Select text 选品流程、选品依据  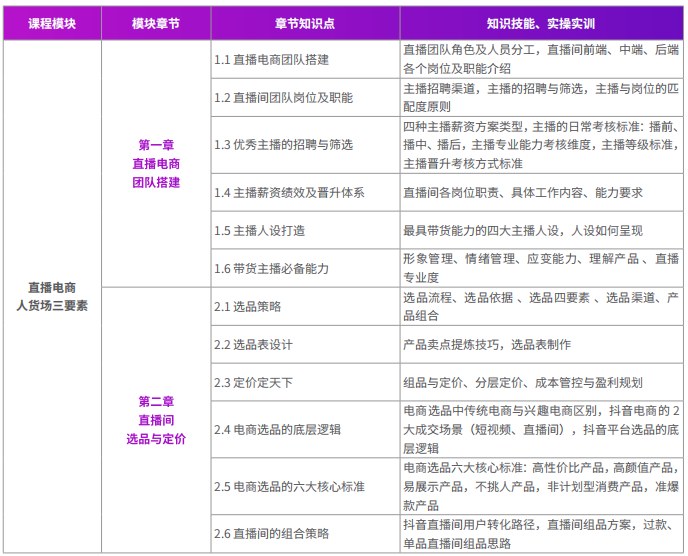coord(458,298)
